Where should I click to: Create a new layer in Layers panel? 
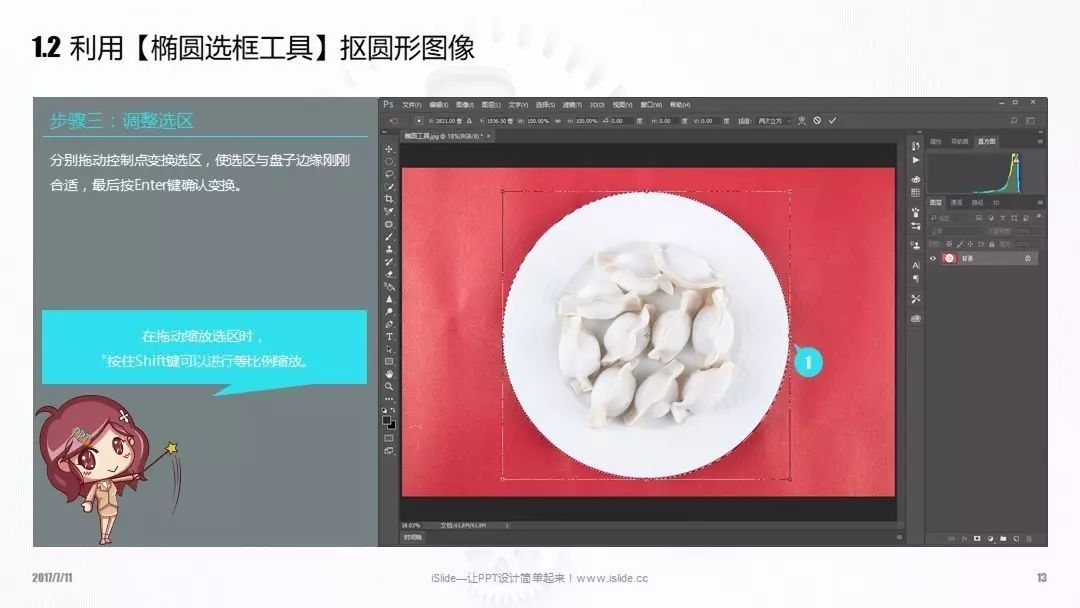(x=1017, y=538)
